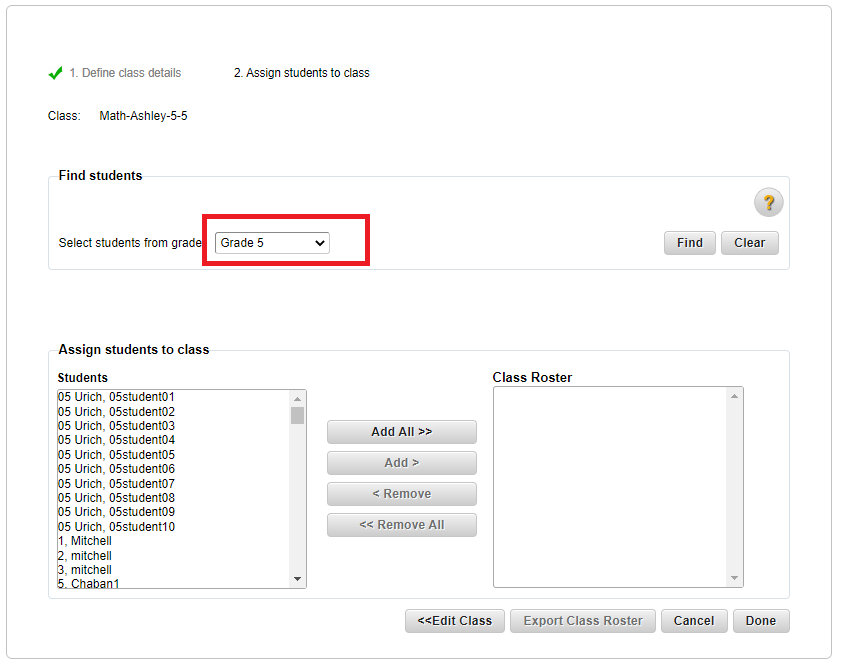The width and height of the screenshot is (842, 667).
Task: Click inside the empty Class Roster list
Action: point(615,480)
